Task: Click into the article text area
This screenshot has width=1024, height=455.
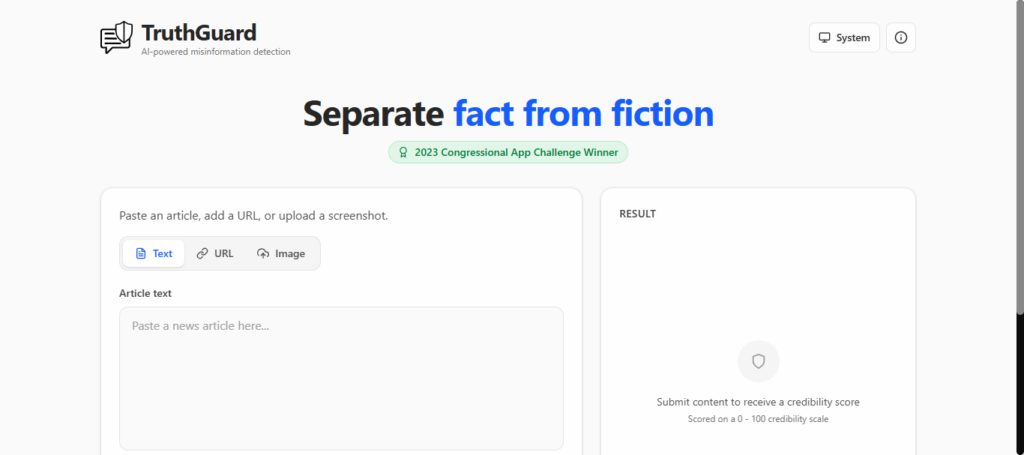Action: (341, 379)
